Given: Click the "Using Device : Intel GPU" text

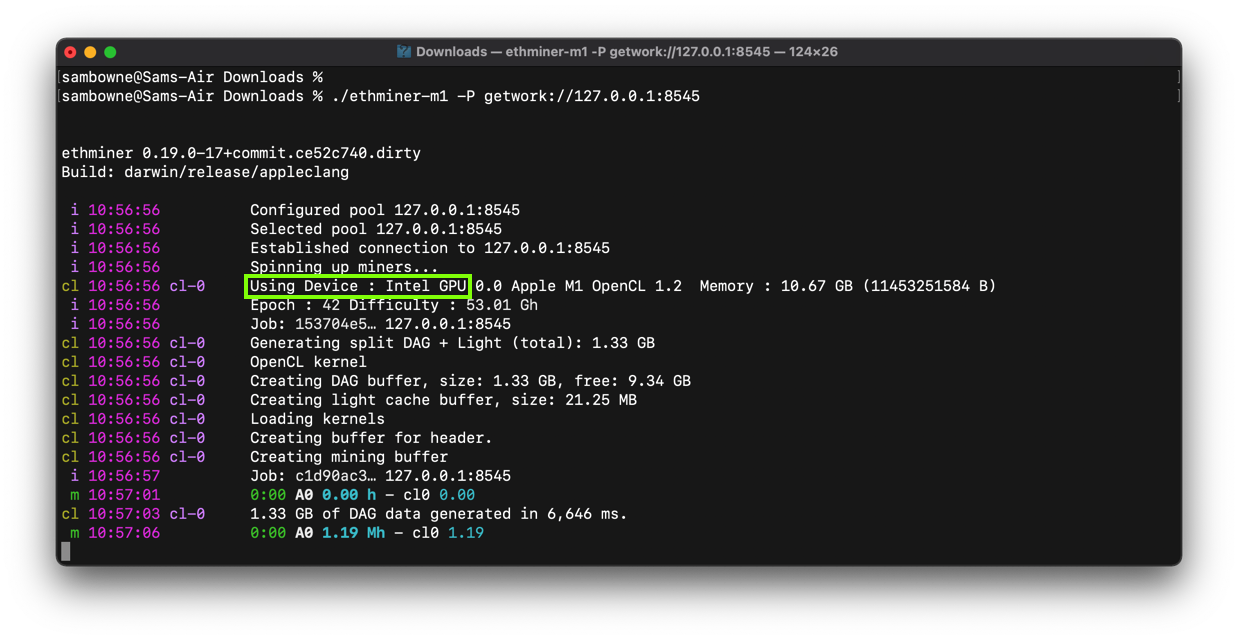Looking at the screenshot, I should tap(358, 286).
